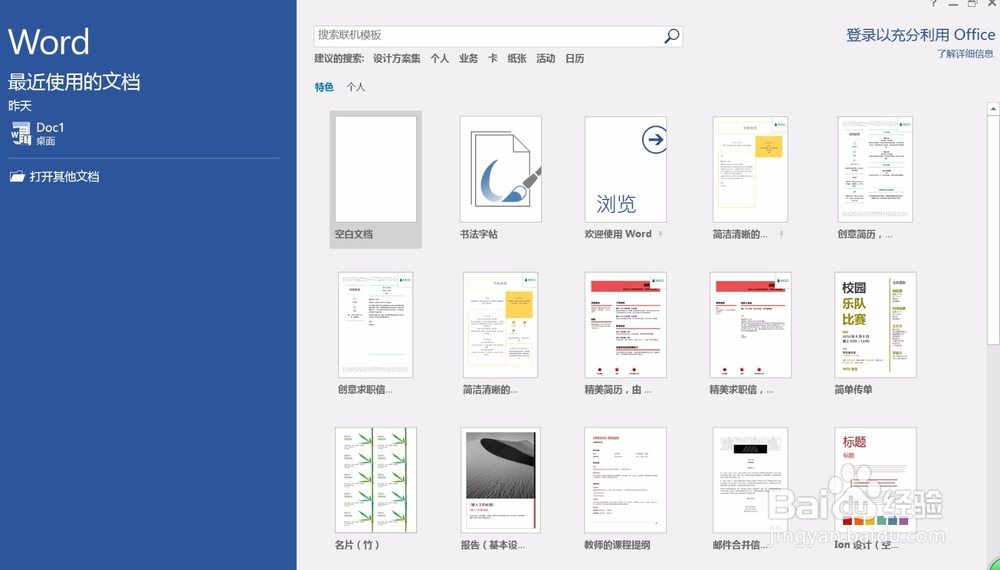The height and width of the screenshot is (570, 1000).
Task: Click the vertical scrollbar thumb
Action: [993, 230]
